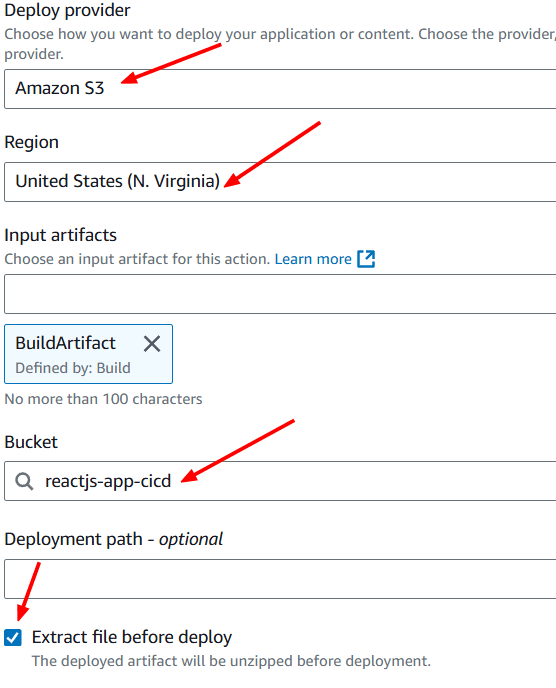Open the empty Input artifacts selector
The image size is (556, 688).
point(280,294)
